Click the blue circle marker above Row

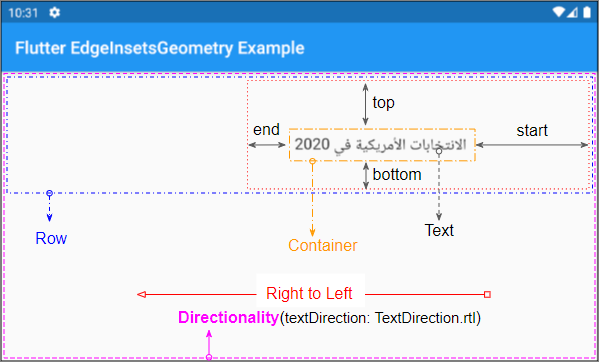[x=49, y=193]
